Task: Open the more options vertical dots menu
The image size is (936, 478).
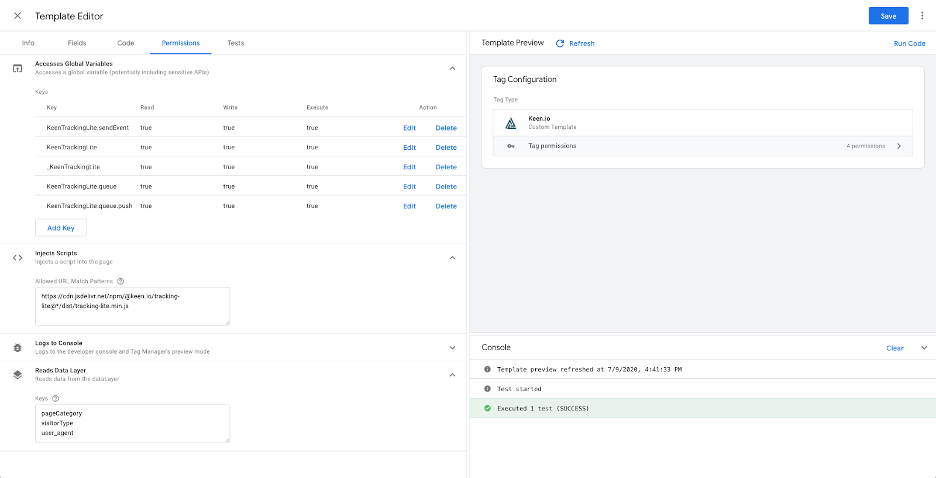Action: 922,16
